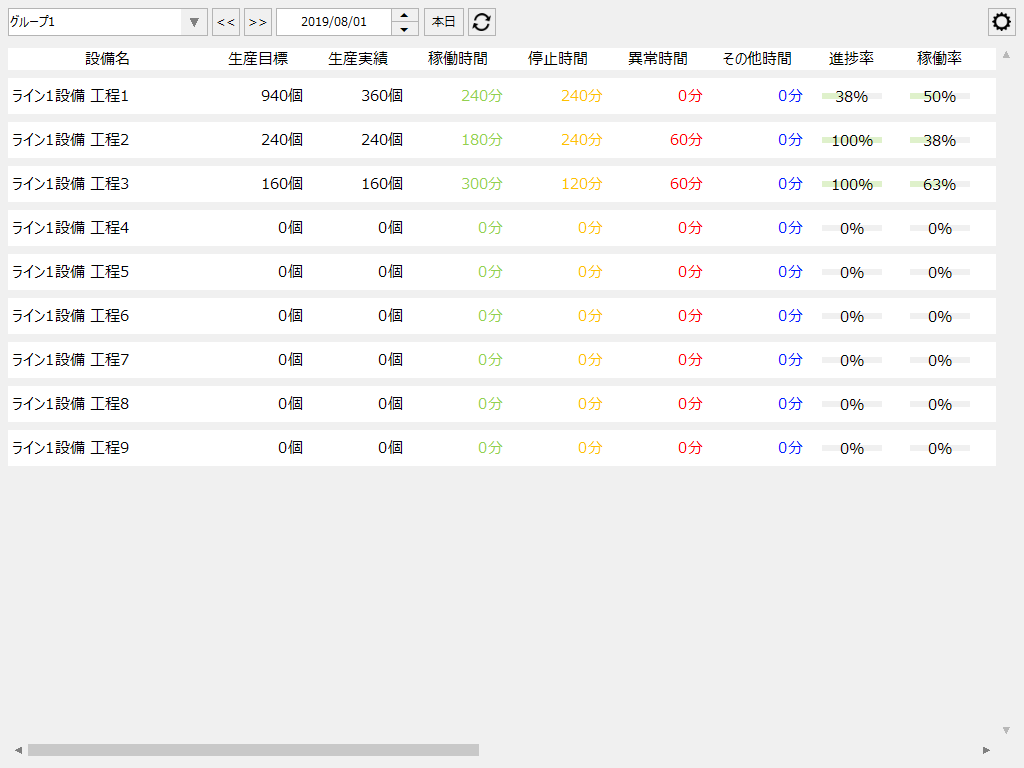Click the previous period << arrow
Image resolution: width=1024 pixels, height=768 pixels.
225,21
